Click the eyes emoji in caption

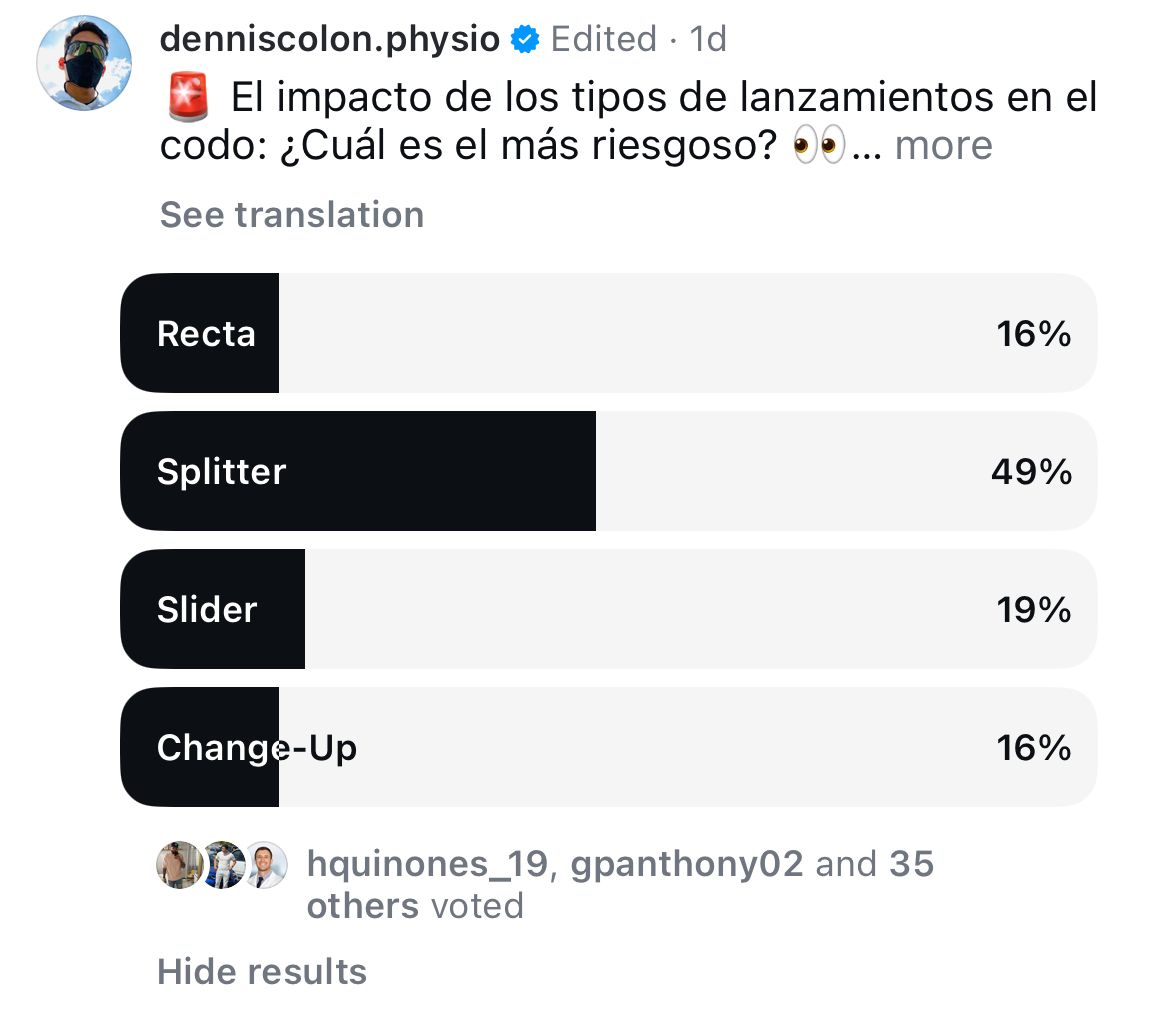(819, 144)
